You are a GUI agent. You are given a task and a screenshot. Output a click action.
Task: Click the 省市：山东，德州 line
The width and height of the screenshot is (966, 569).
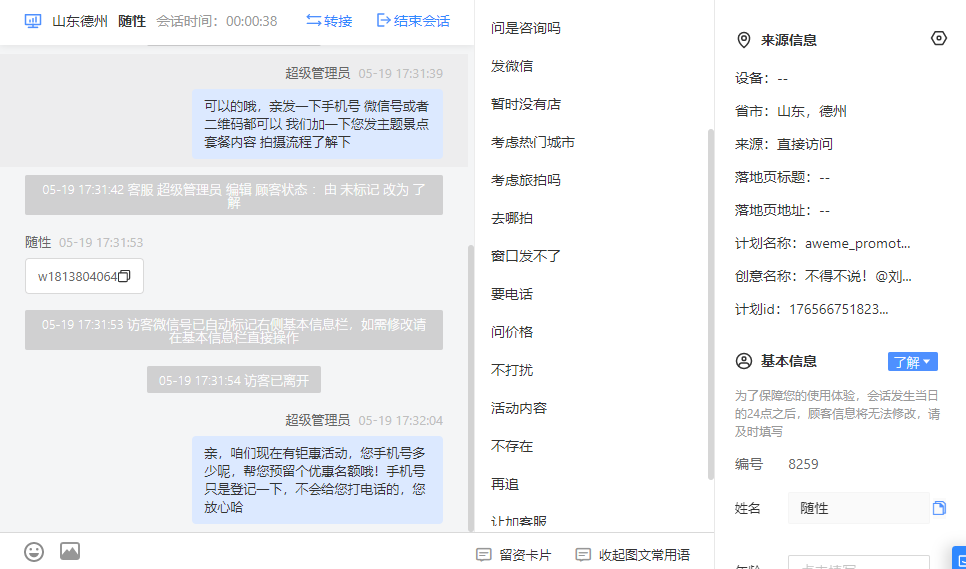790,111
